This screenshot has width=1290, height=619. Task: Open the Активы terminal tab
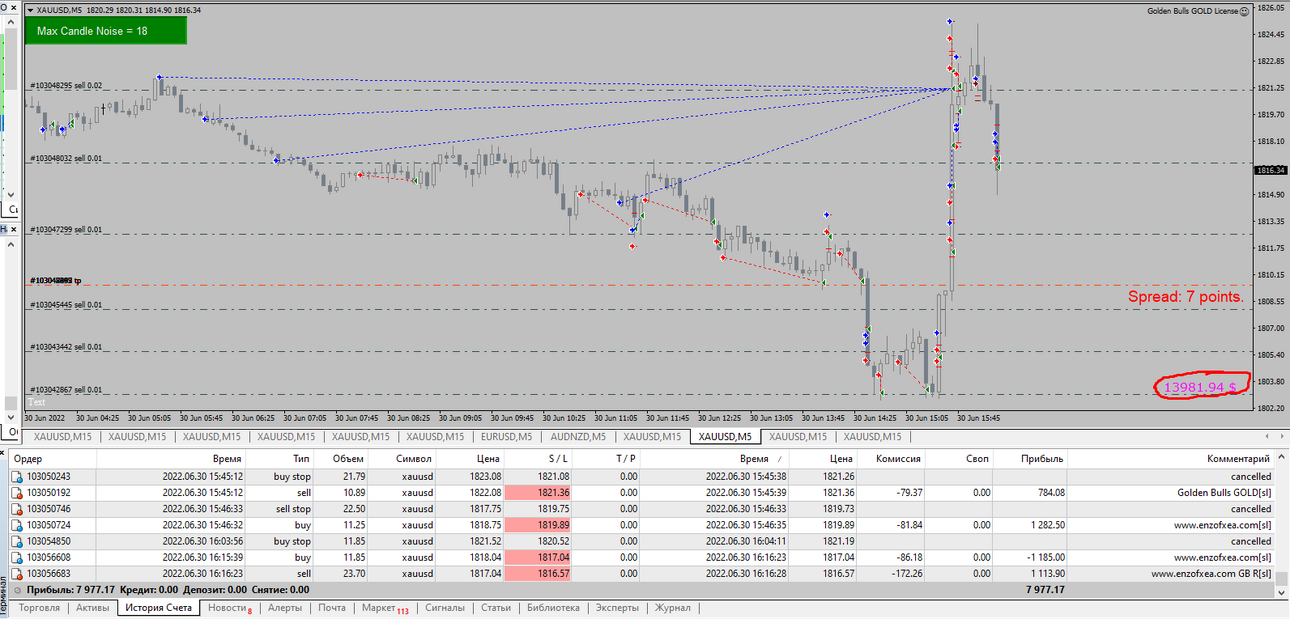tap(93, 608)
